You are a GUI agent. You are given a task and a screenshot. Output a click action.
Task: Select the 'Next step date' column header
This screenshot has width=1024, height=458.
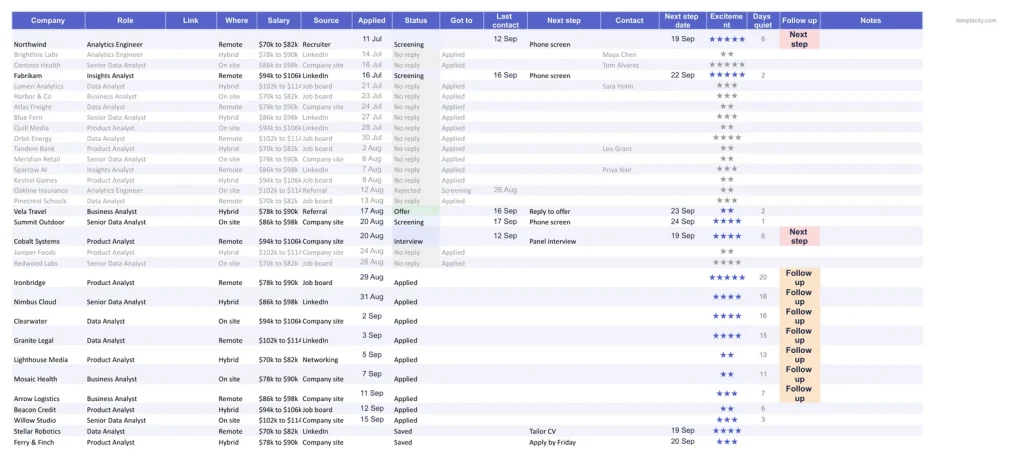point(682,20)
